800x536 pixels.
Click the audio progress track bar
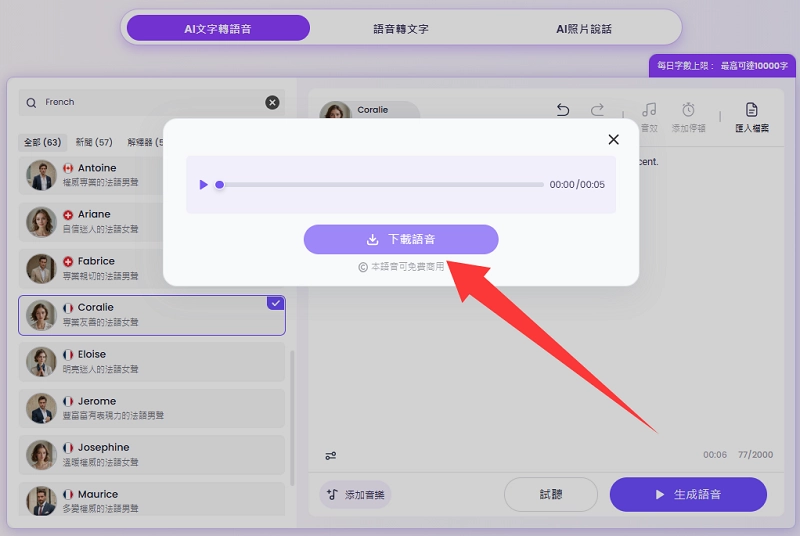pos(381,185)
